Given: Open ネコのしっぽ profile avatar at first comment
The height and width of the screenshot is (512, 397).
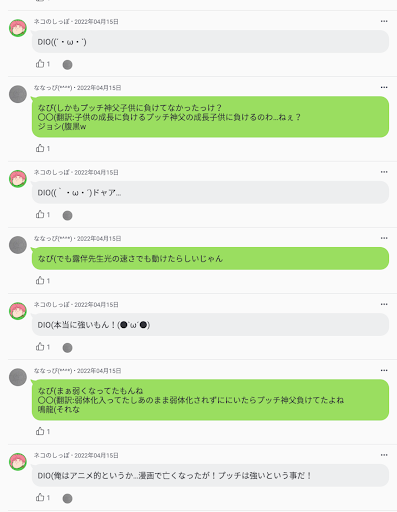Looking at the screenshot, I should click(18, 28).
